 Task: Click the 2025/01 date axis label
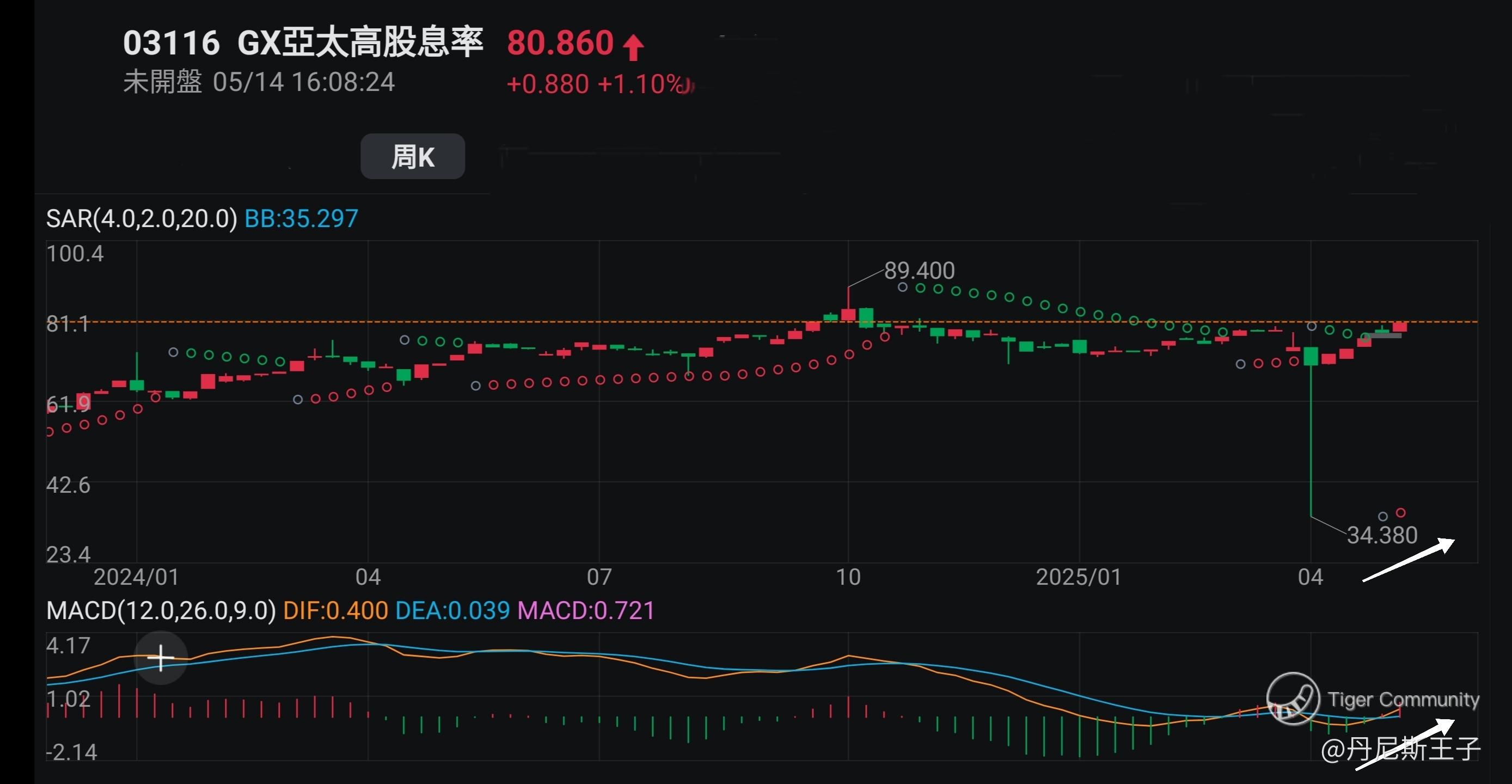tap(1079, 577)
